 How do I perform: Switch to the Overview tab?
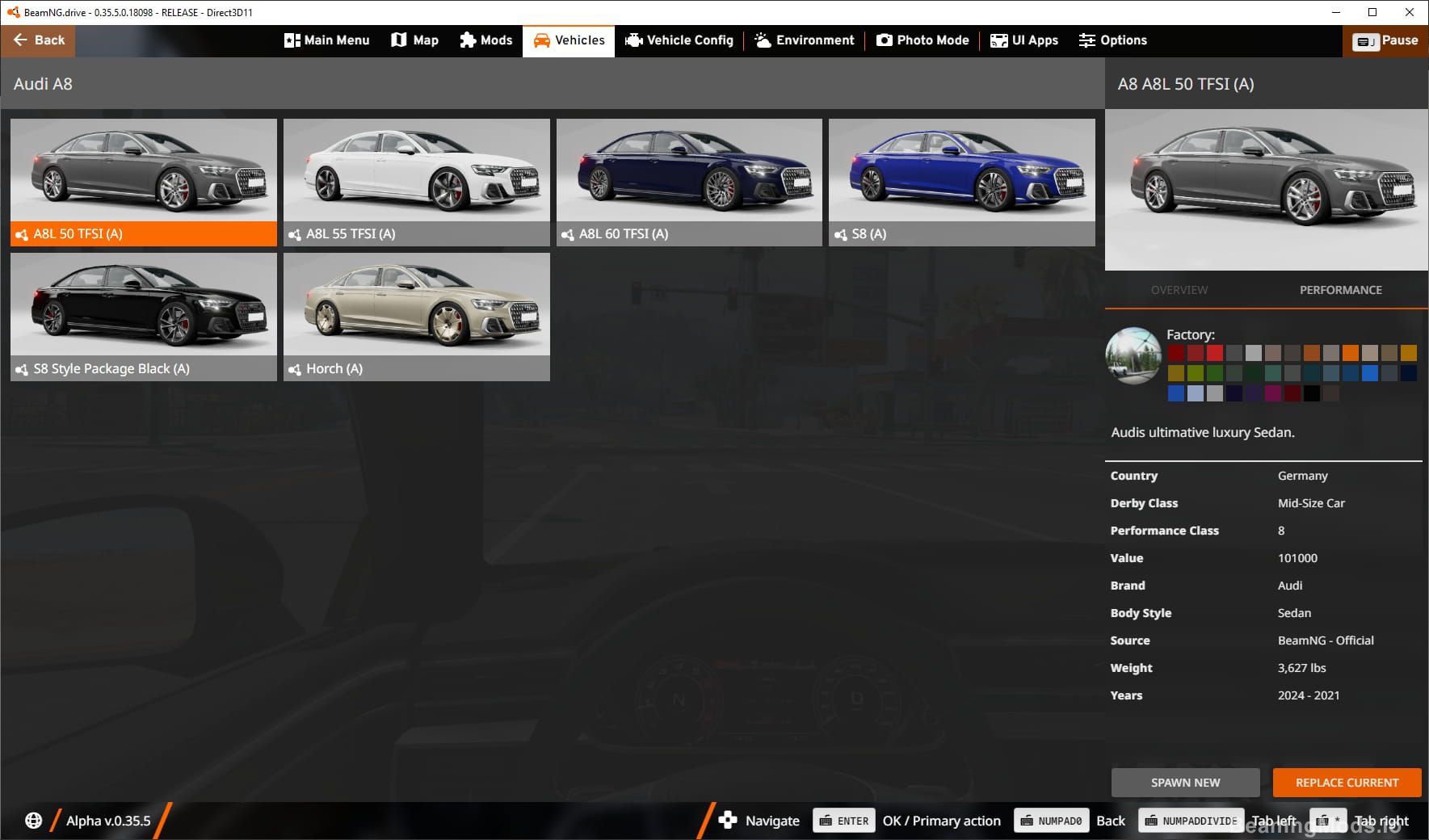1179,290
